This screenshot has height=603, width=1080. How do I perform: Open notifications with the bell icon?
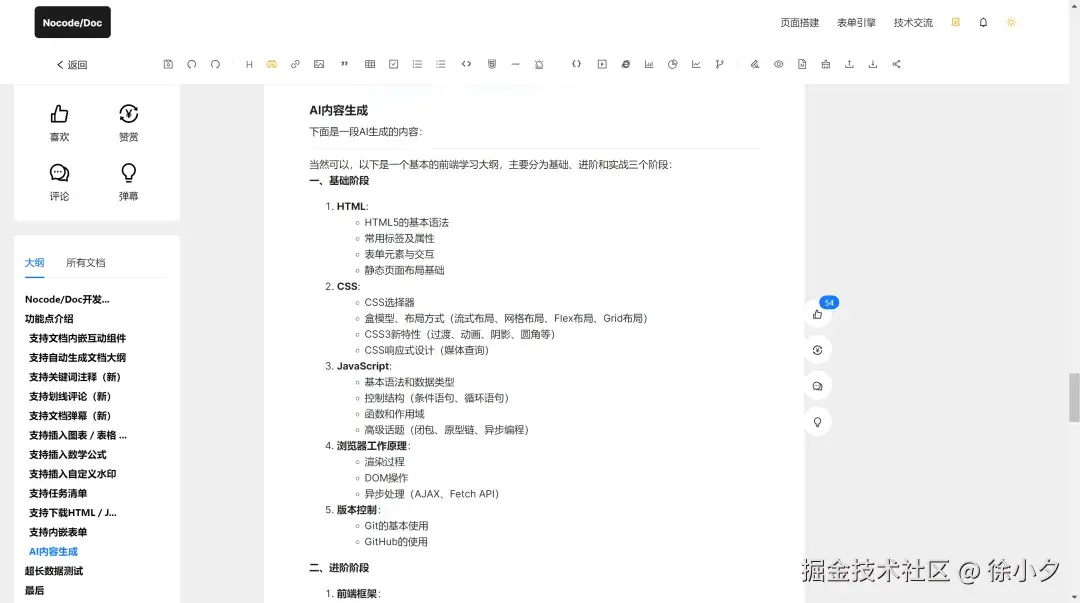click(x=982, y=21)
